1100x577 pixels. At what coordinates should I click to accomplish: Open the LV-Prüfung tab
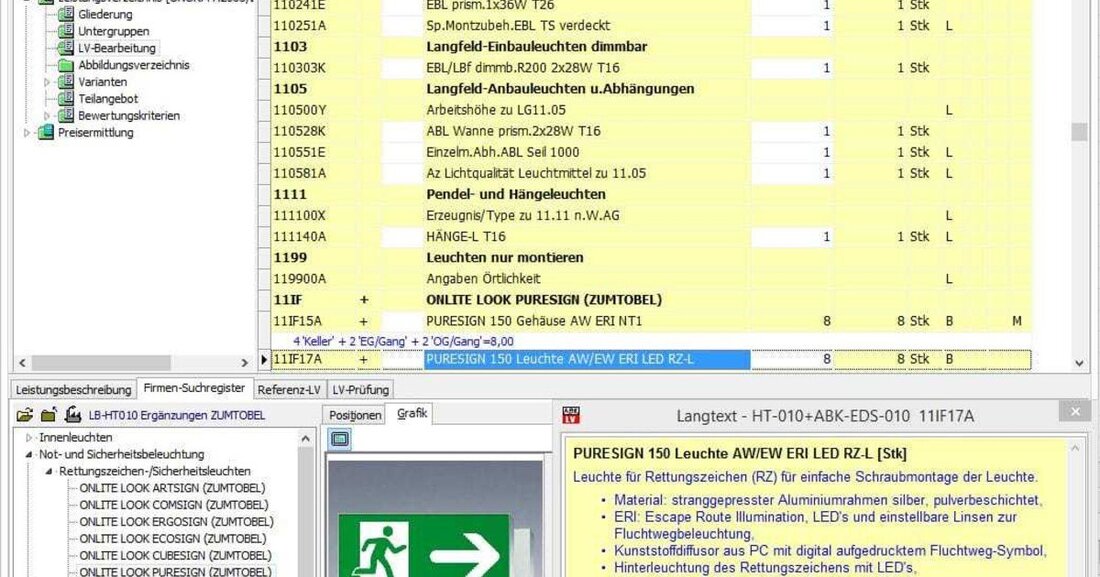pos(363,389)
